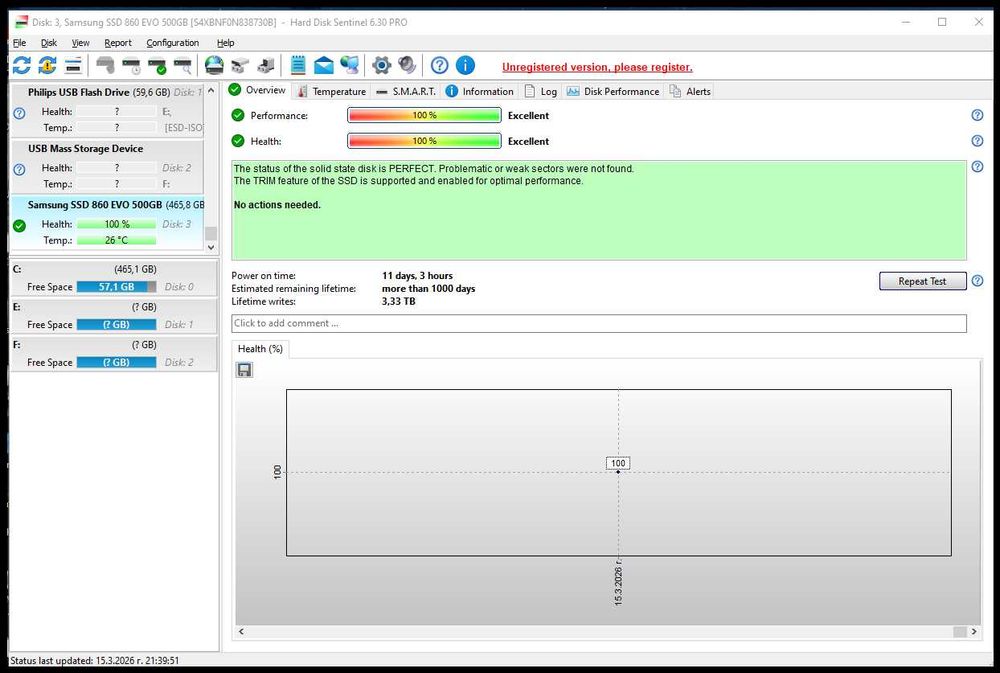Click the 100 data point label in the graph

coord(618,464)
